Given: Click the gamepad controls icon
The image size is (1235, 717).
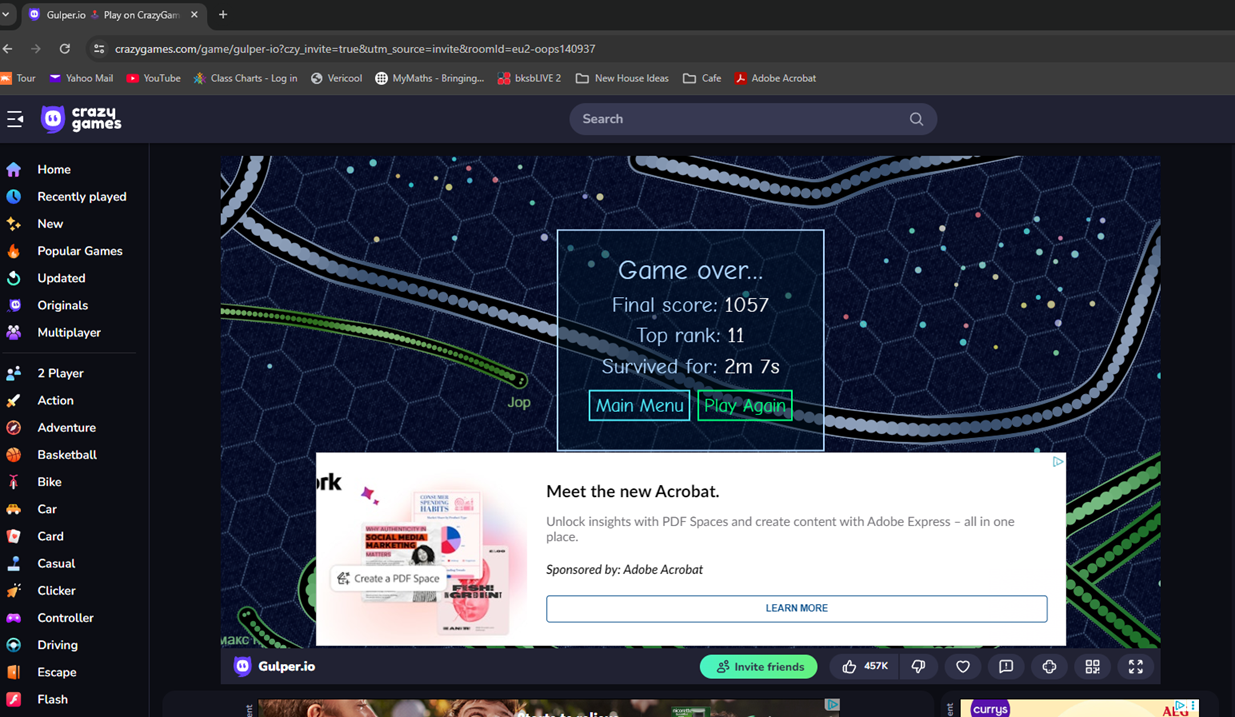Looking at the screenshot, I should coord(1049,667).
